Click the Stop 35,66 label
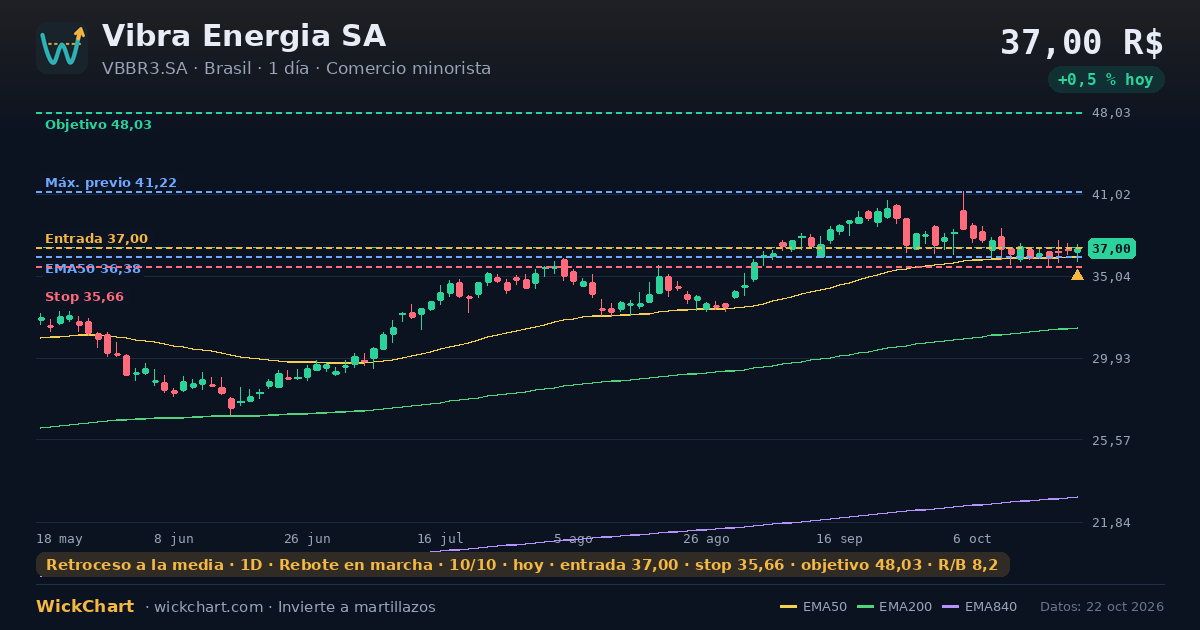This screenshot has height=630, width=1200. click(x=84, y=297)
